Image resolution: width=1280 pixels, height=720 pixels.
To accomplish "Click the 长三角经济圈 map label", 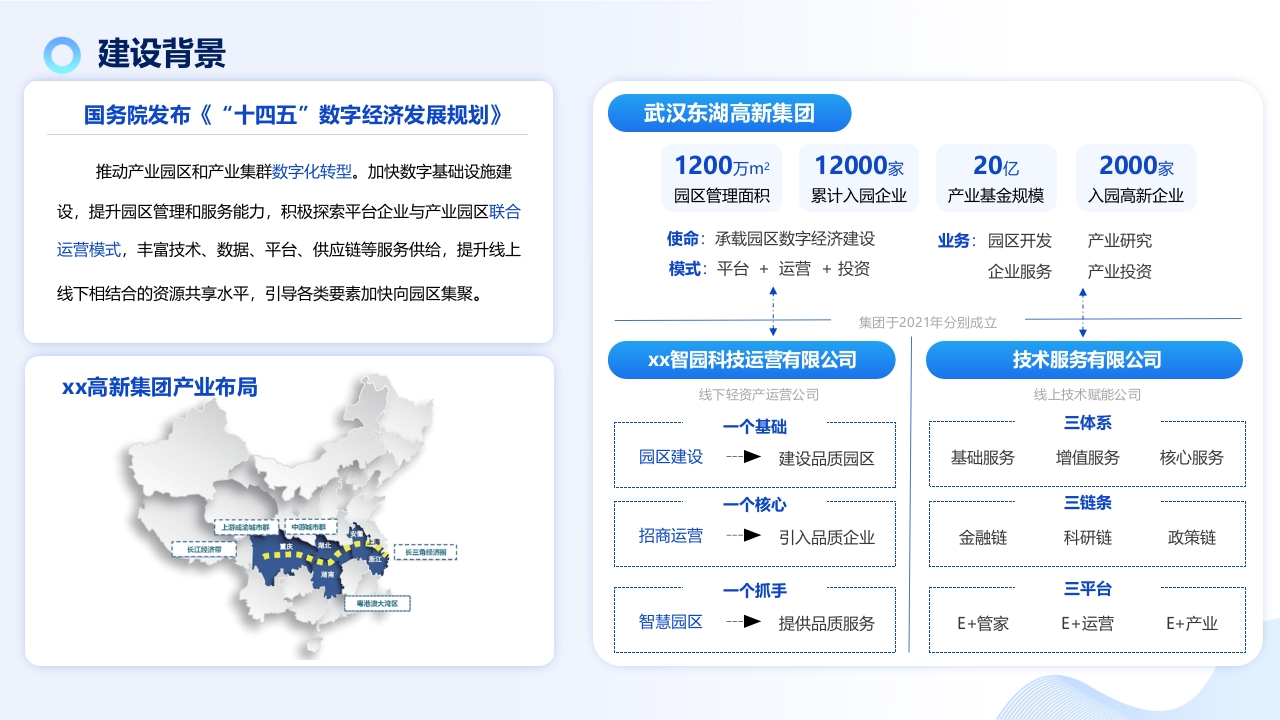I will click(x=424, y=551).
